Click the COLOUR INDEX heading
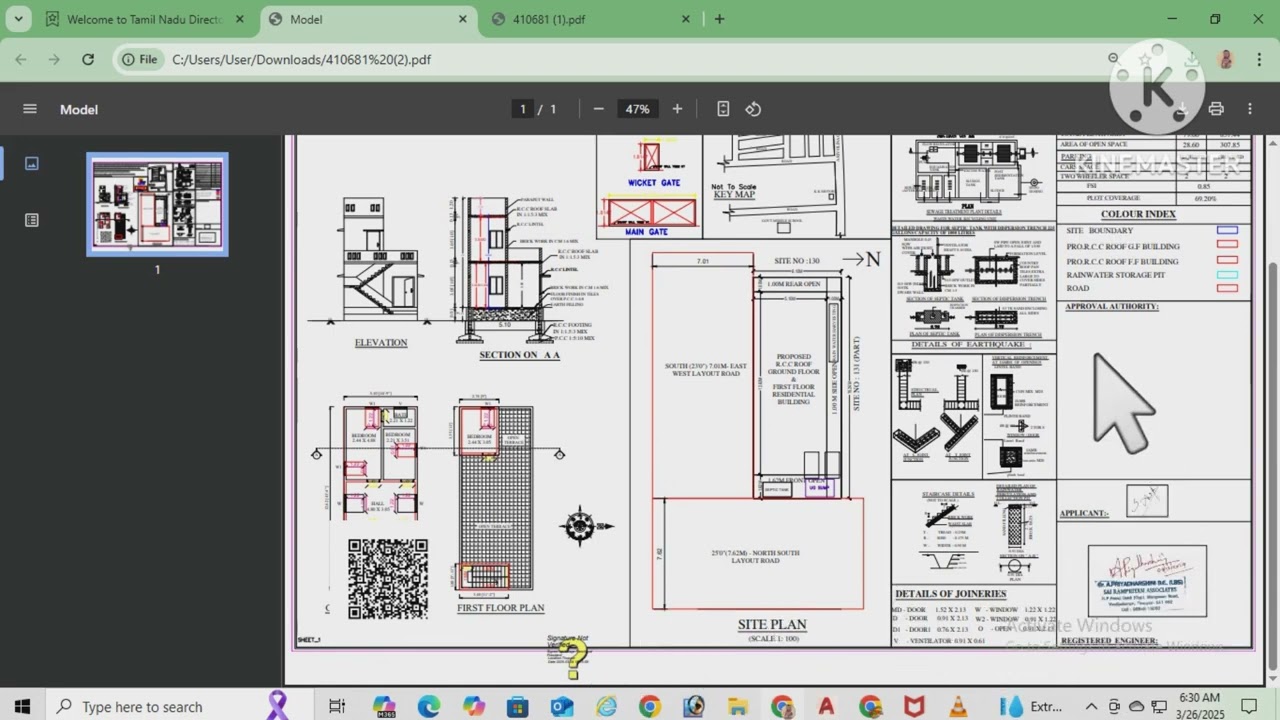This screenshot has width=1280, height=720. [x=1138, y=214]
